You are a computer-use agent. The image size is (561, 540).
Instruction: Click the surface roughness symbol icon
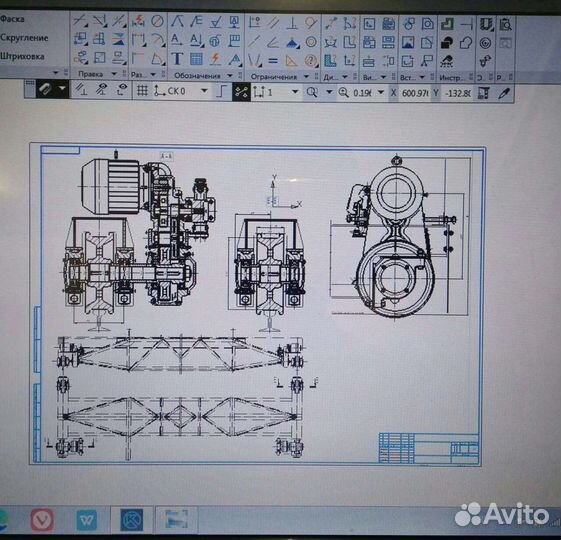215,22
